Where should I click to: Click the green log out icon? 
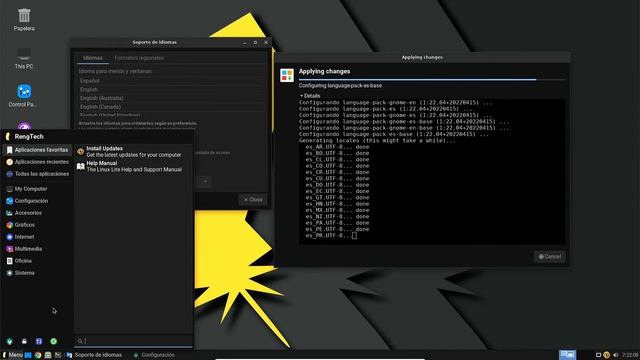[53, 341]
